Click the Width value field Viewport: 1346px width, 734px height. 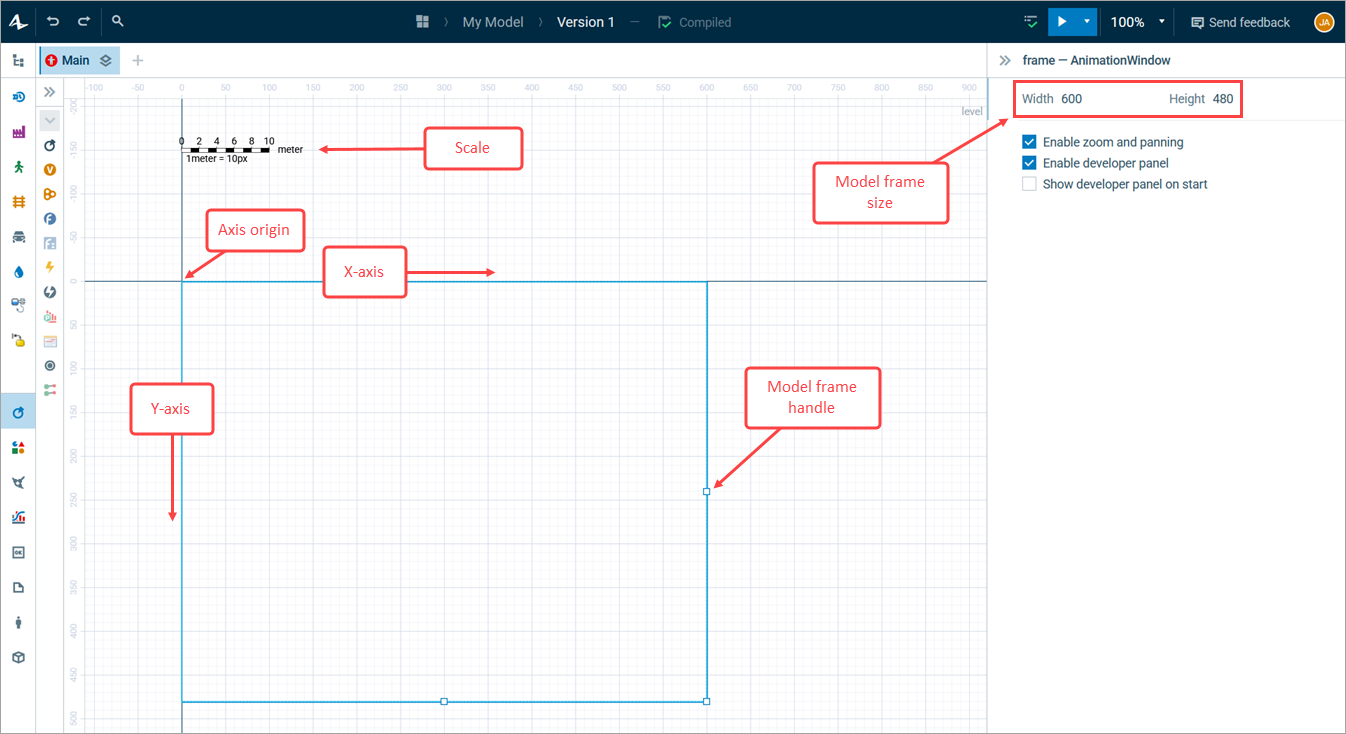click(x=1072, y=99)
